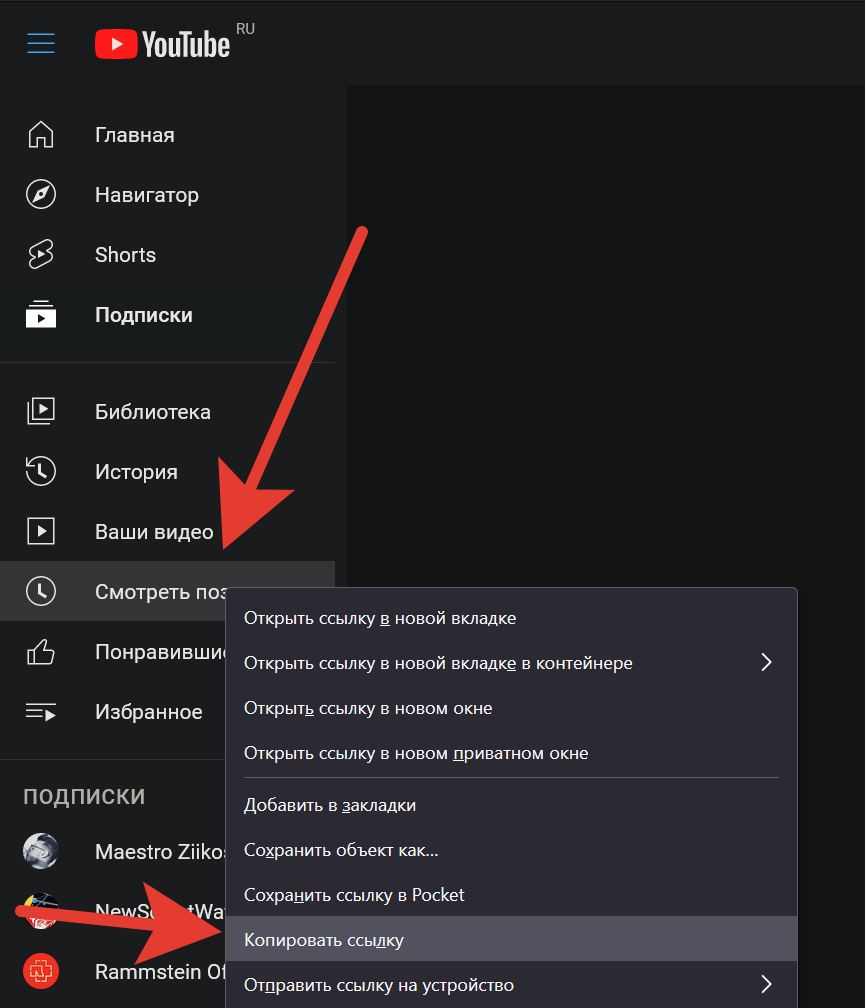Click the Подписки subscriptions icon
Viewport: 865px width, 1008px height.
[41, 315]
